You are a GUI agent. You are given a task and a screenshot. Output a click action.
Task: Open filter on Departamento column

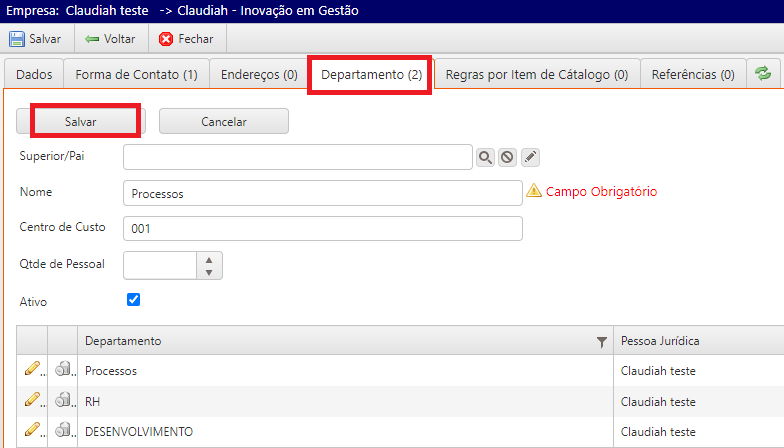tap(601, 342)
